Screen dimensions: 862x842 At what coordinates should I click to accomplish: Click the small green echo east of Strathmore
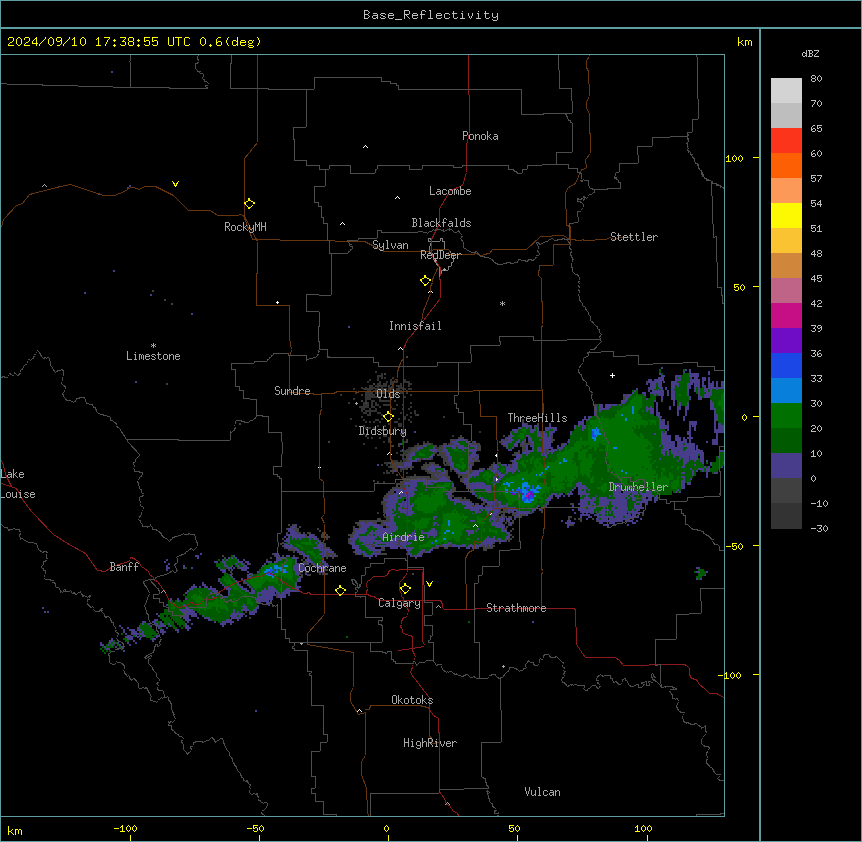coord(700,573)
